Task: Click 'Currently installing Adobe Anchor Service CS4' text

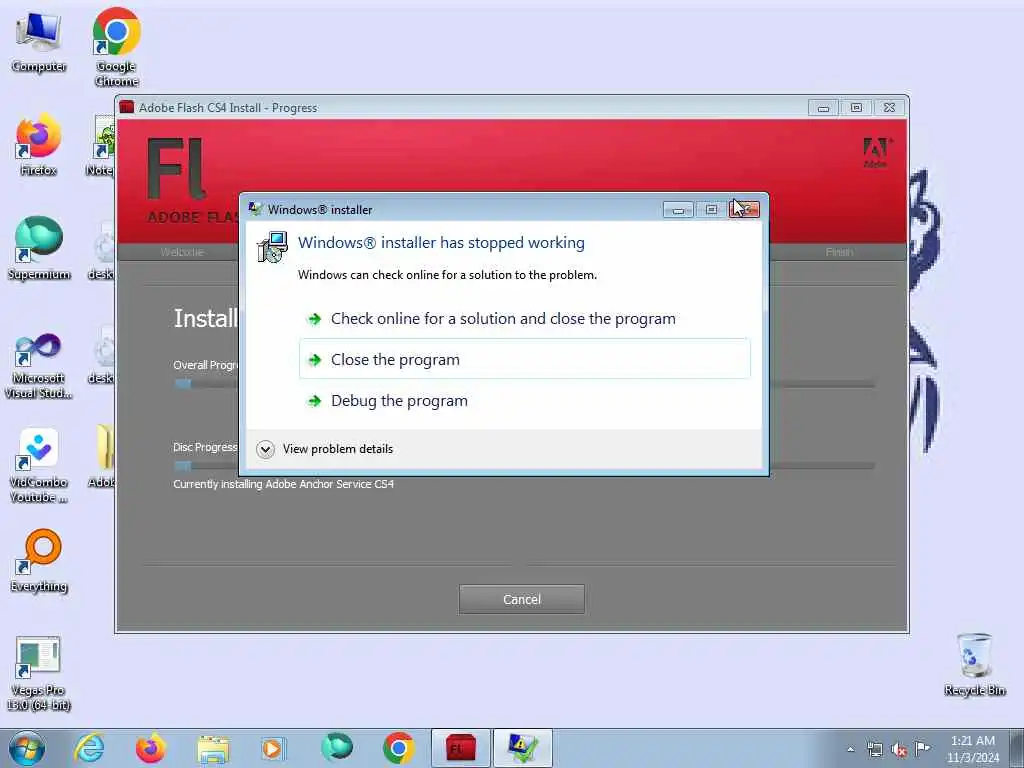Action: click(x=283, y=484)
